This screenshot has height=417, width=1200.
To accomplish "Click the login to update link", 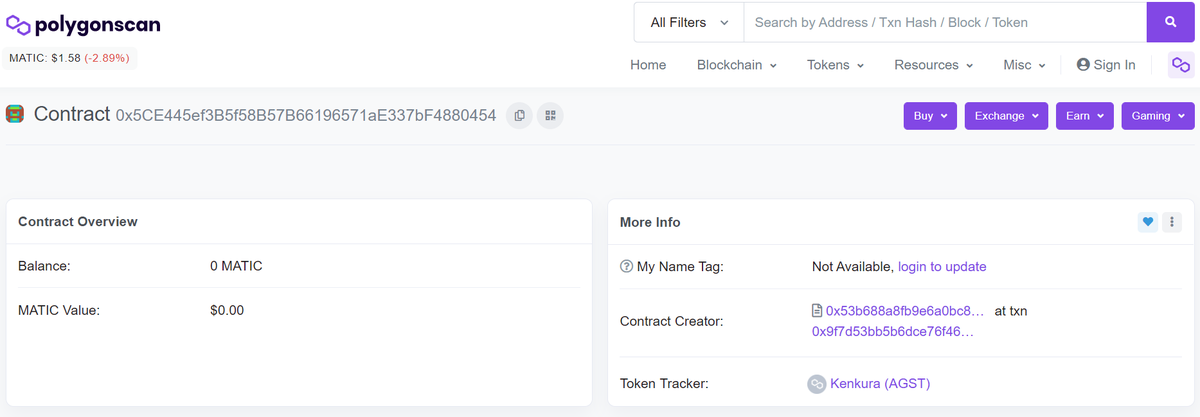I will (942, 267).
